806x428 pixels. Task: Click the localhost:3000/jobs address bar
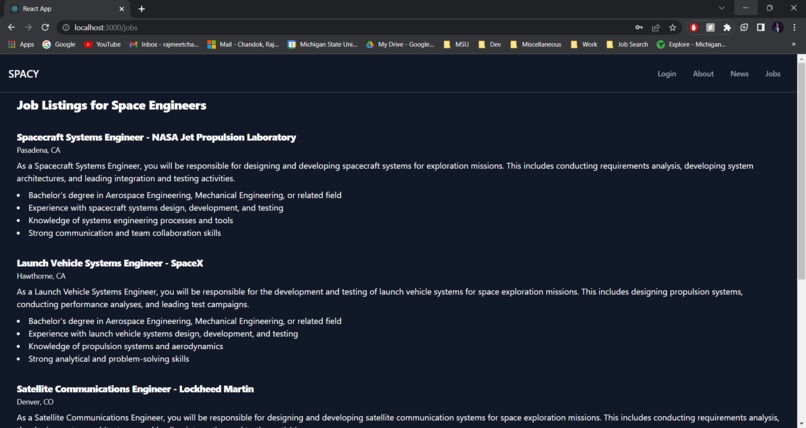tap(344, 28)
